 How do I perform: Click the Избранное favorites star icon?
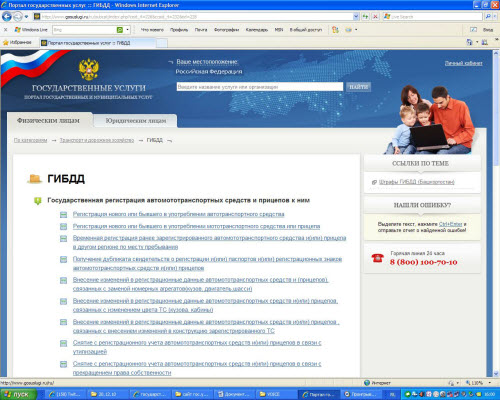[x=5, y=42]
